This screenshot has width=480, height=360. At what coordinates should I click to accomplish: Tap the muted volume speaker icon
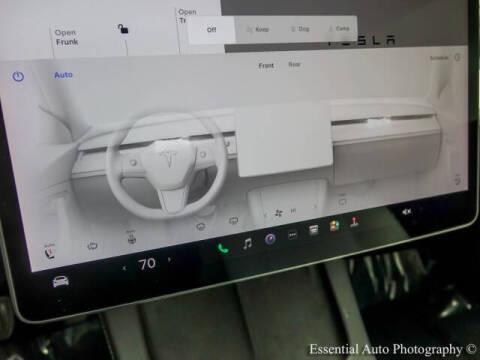(406, 212)
